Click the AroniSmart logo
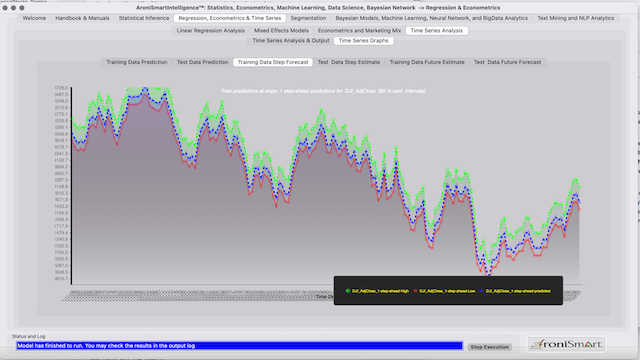The height and width of the screenshot is (360, 640). pos(567,344)
